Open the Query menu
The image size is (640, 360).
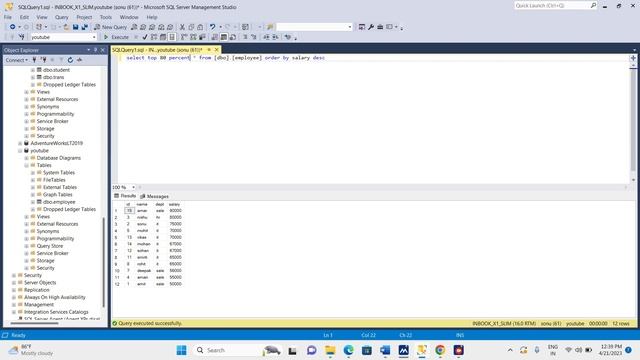(x=62, y=17)
